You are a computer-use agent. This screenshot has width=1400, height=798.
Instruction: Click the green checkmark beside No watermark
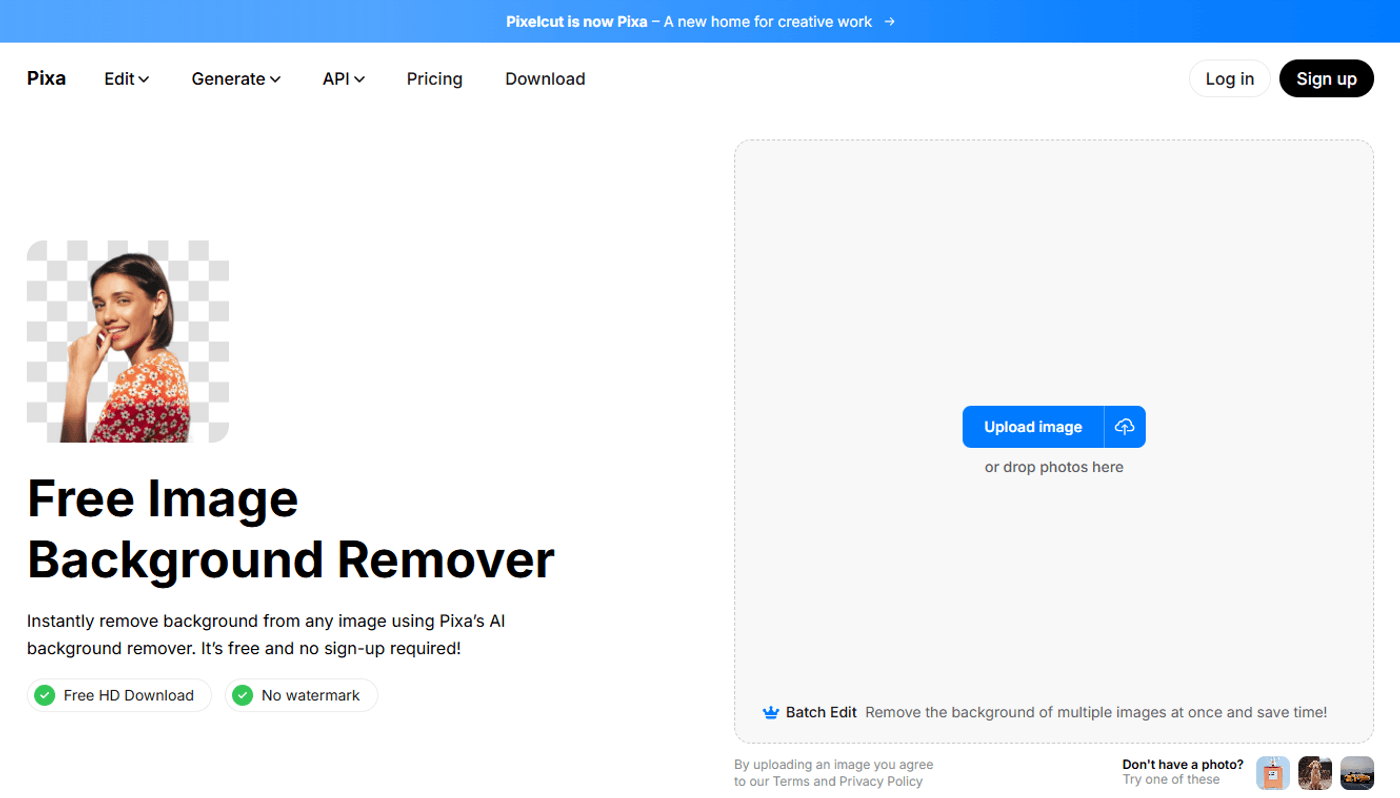tap(242, 695)
